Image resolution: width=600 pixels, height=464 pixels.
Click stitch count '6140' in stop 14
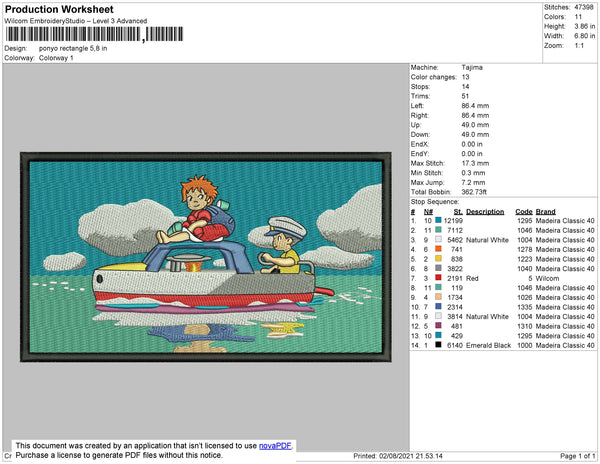click(x=455, y=345)
